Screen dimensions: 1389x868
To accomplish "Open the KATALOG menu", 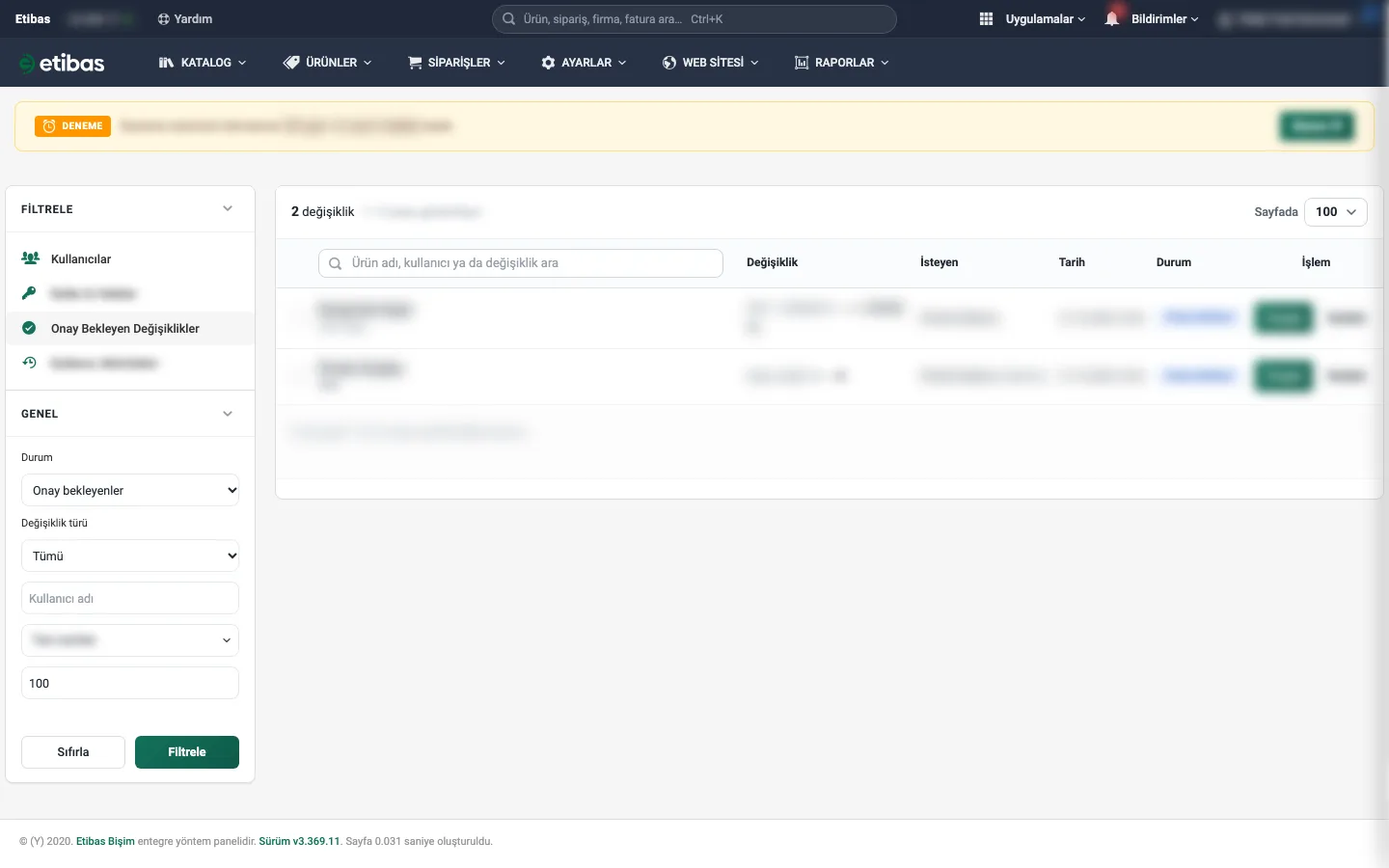I will tap(203, 63).
